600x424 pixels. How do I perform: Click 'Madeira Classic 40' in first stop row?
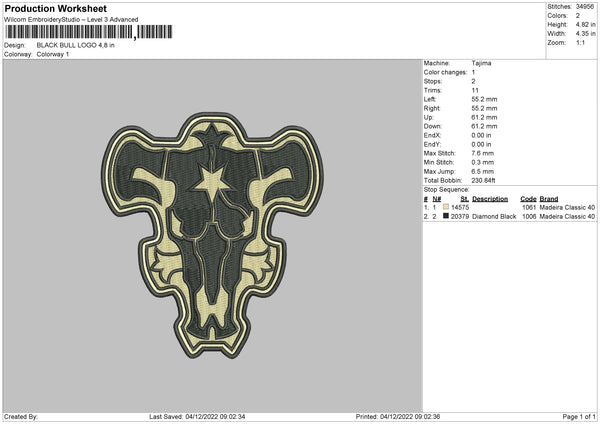tap(567, 207)
